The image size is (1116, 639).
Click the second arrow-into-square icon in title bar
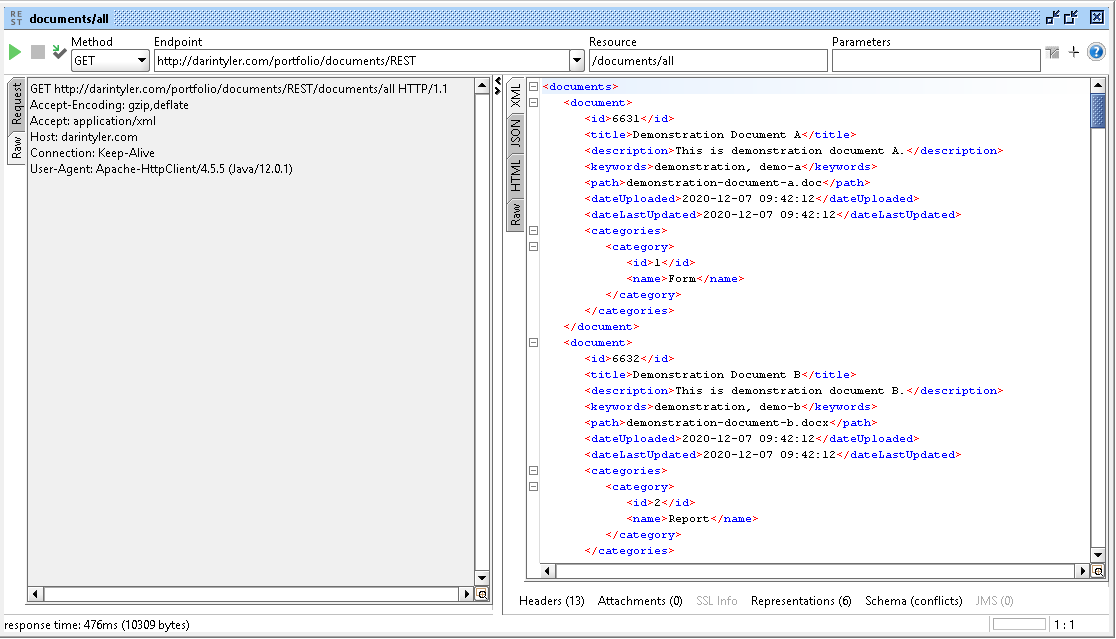point(1071,18)
